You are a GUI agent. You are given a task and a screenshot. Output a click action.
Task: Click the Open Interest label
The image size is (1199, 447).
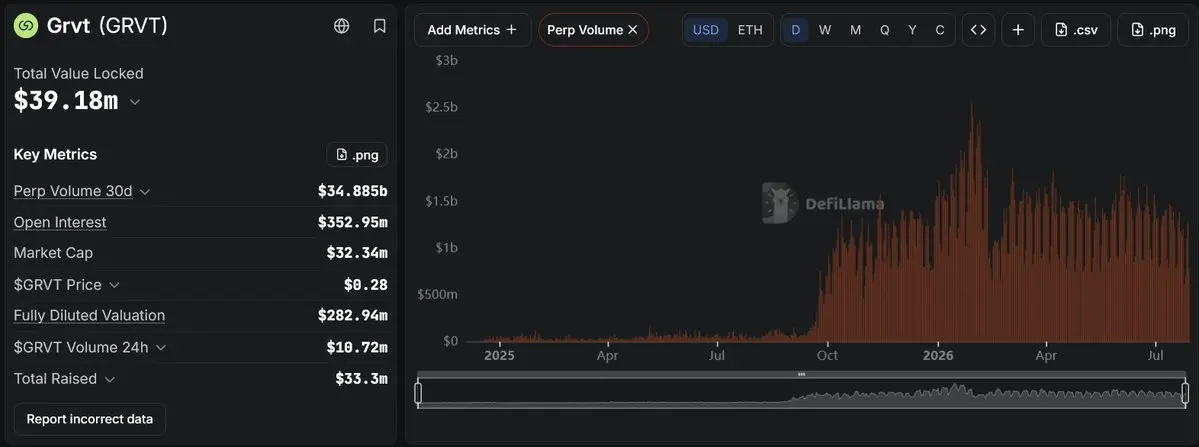tap(60, 222)
